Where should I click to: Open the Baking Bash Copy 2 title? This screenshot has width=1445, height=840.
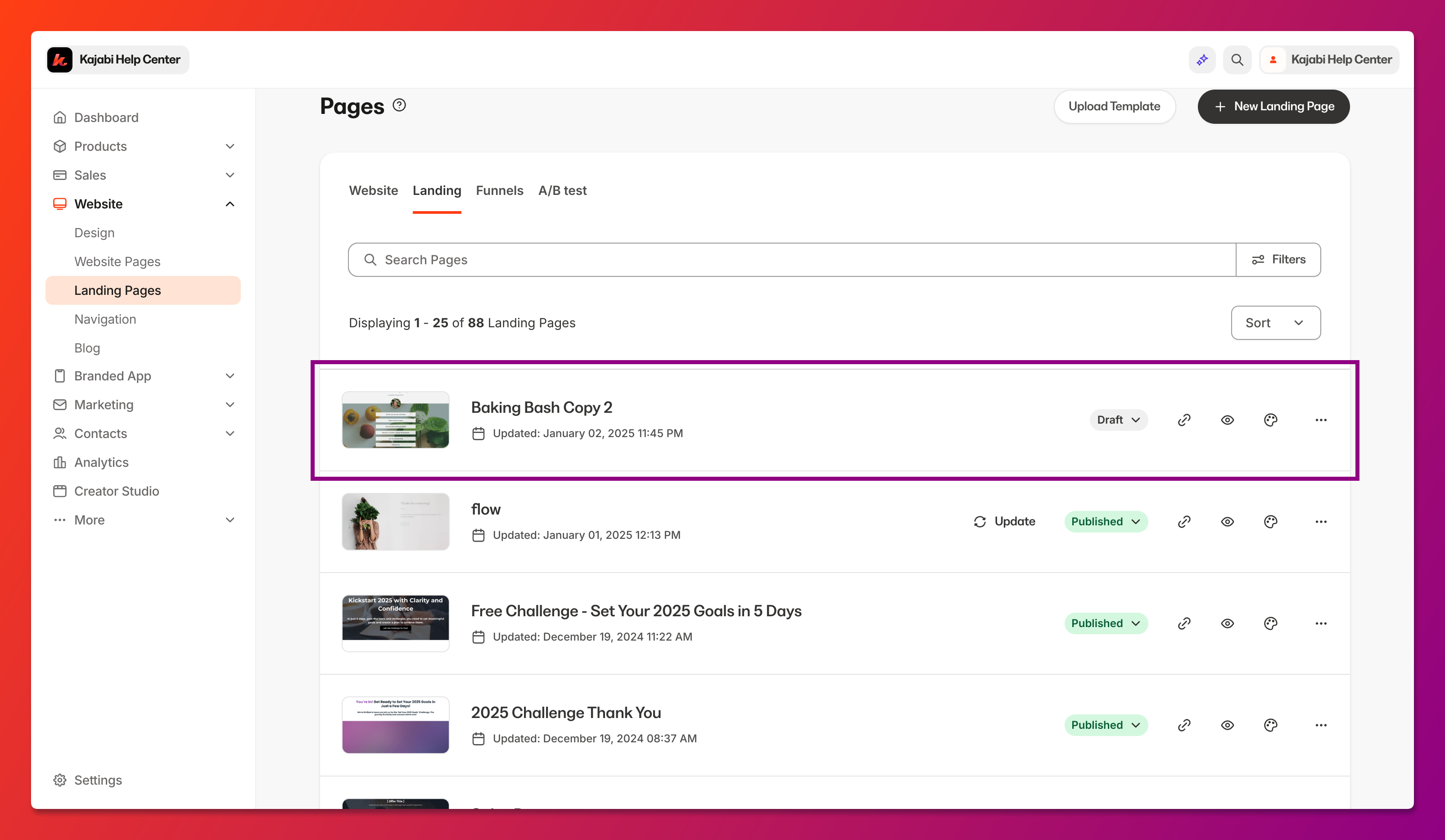[541, 407]
